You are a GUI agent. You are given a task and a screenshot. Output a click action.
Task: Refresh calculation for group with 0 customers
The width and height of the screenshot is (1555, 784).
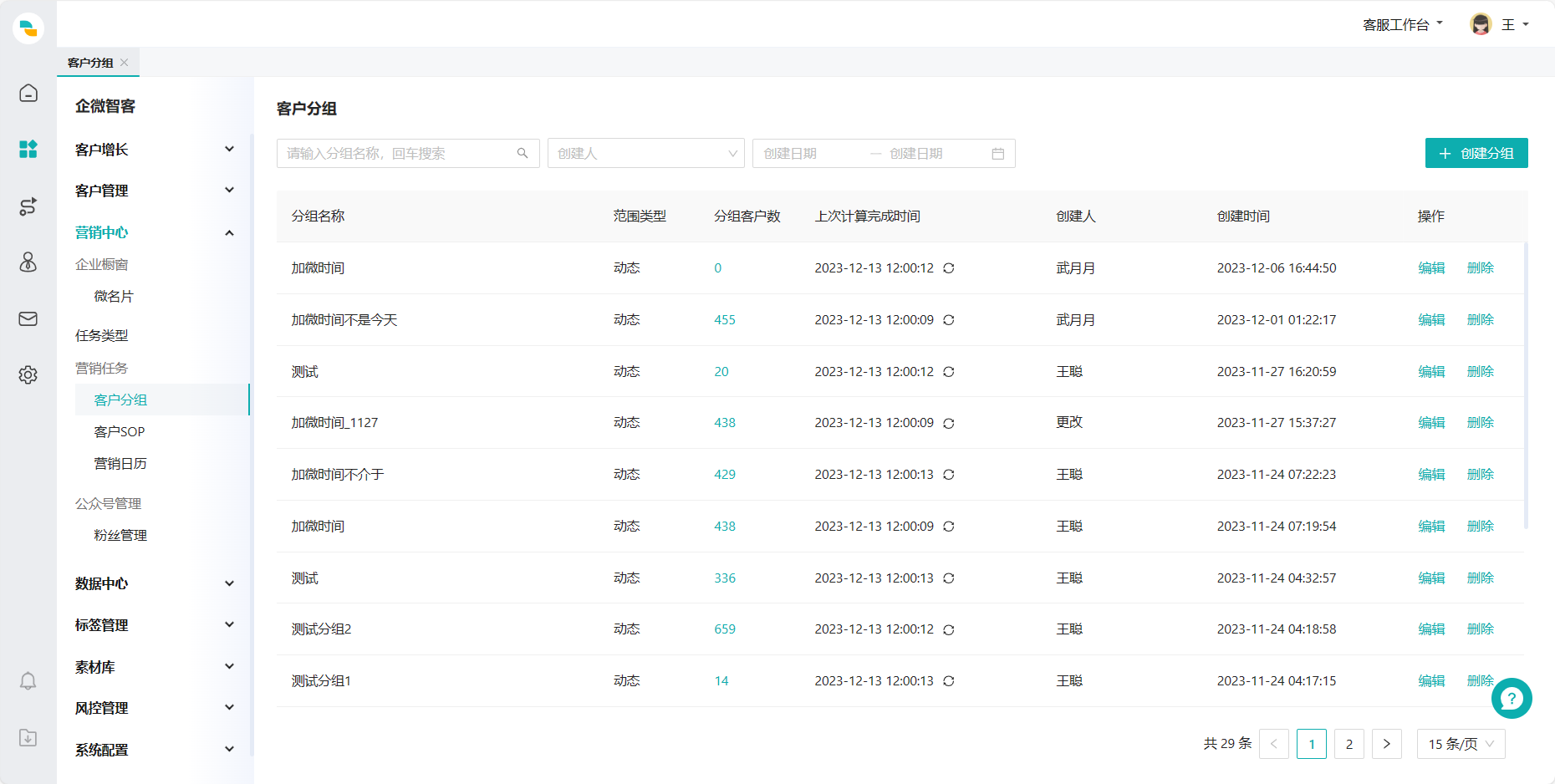click(x=949, y=268)
